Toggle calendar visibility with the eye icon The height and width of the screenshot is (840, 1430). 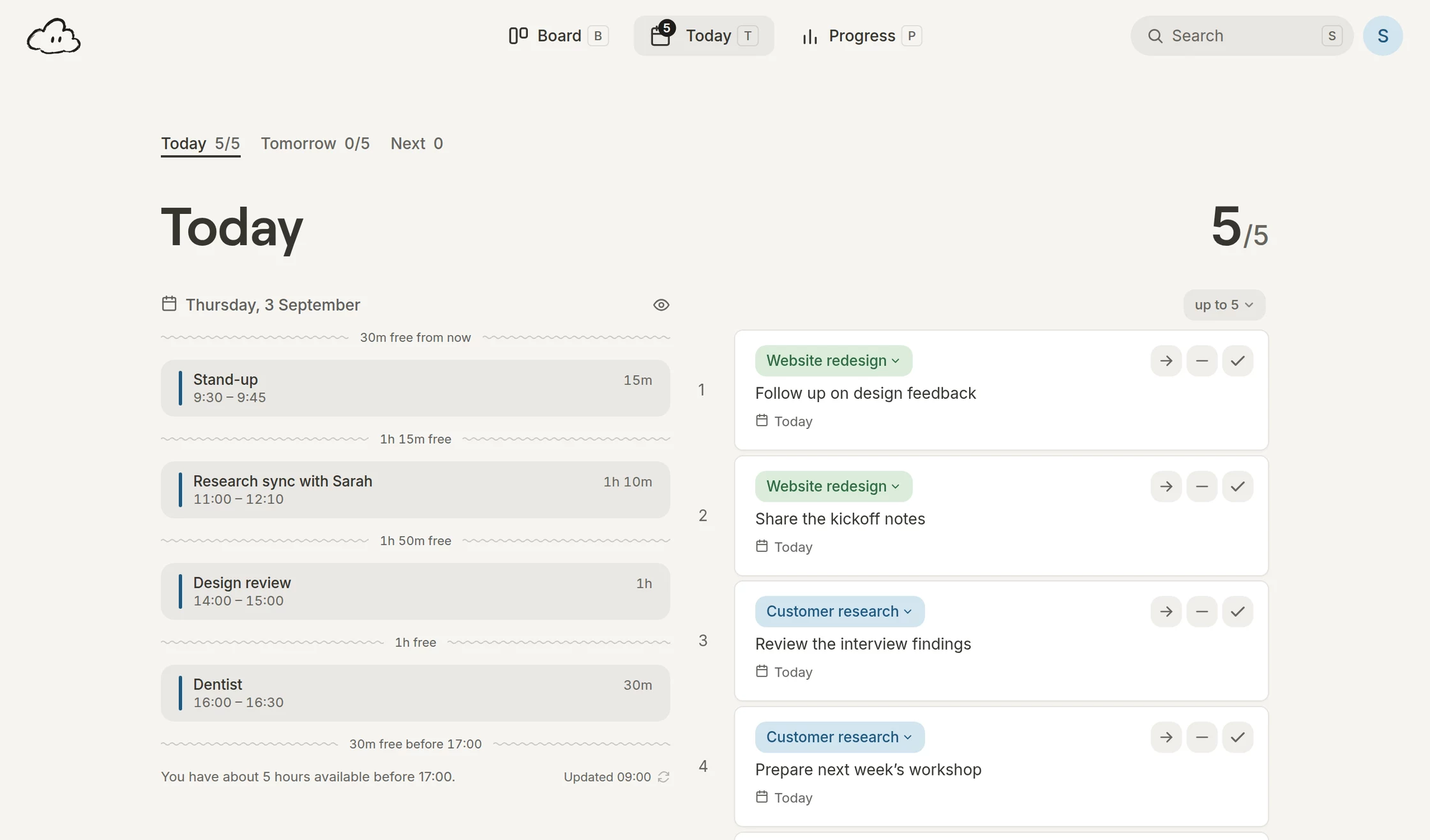(661, 305)
